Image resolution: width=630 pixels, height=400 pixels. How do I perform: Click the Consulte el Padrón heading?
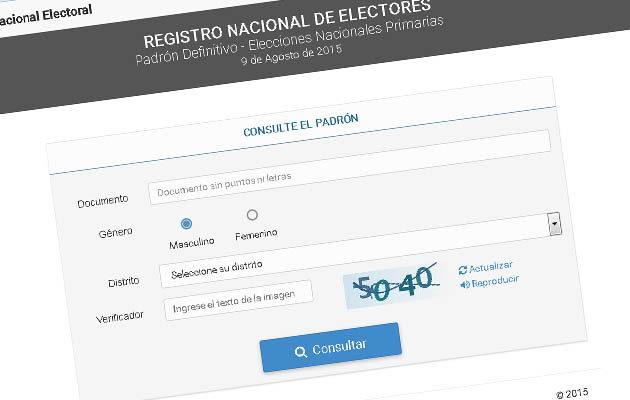(x=301, y=125)
